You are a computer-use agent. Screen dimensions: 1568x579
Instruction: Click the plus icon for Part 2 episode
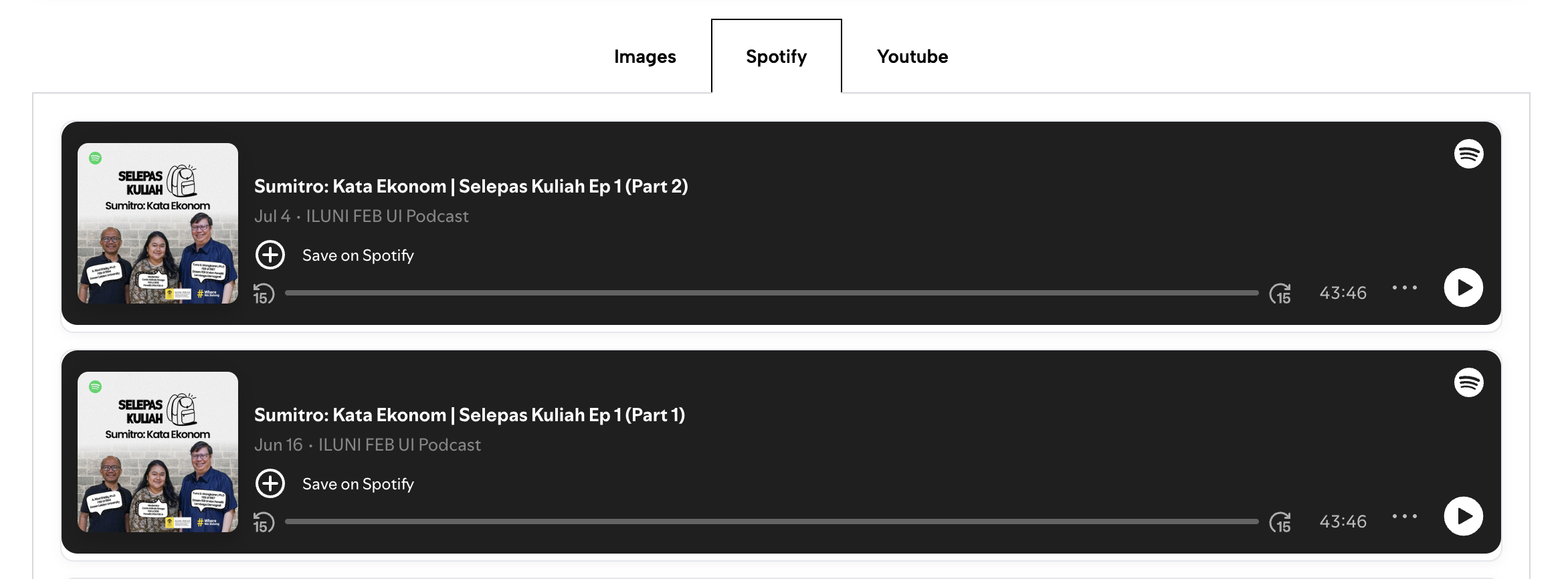(270, 255)
